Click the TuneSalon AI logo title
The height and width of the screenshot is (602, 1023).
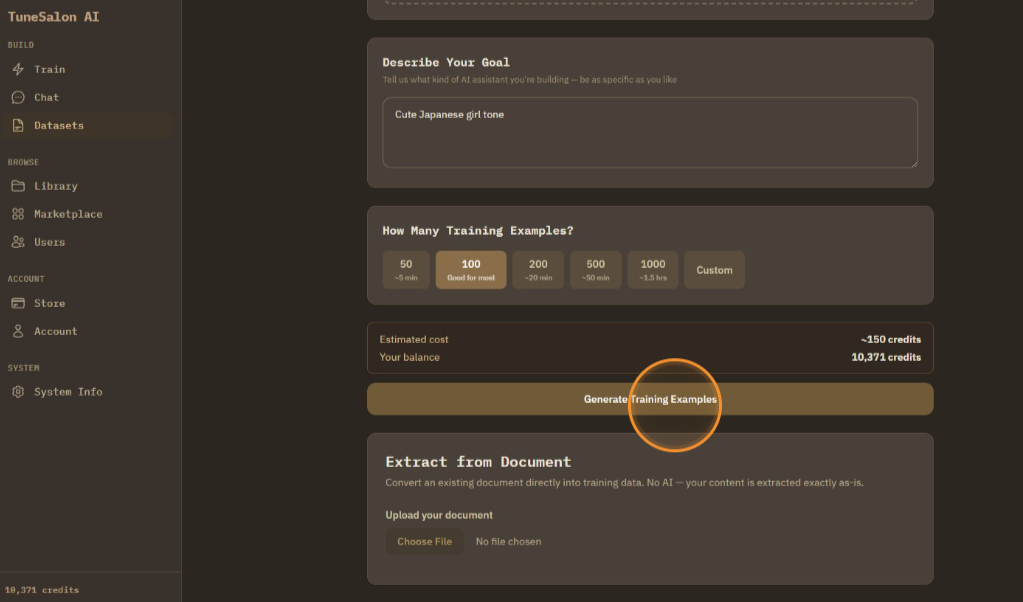point(53,17)
